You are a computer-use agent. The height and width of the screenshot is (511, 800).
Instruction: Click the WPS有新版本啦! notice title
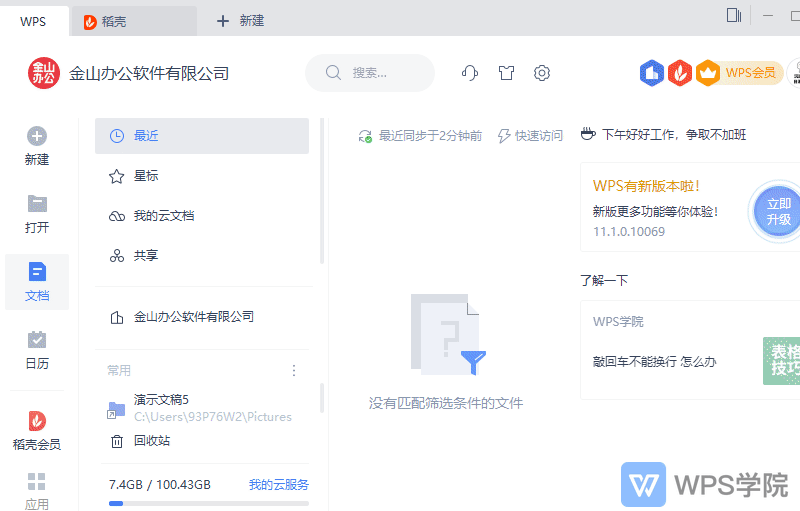click(x=646, y=186)
